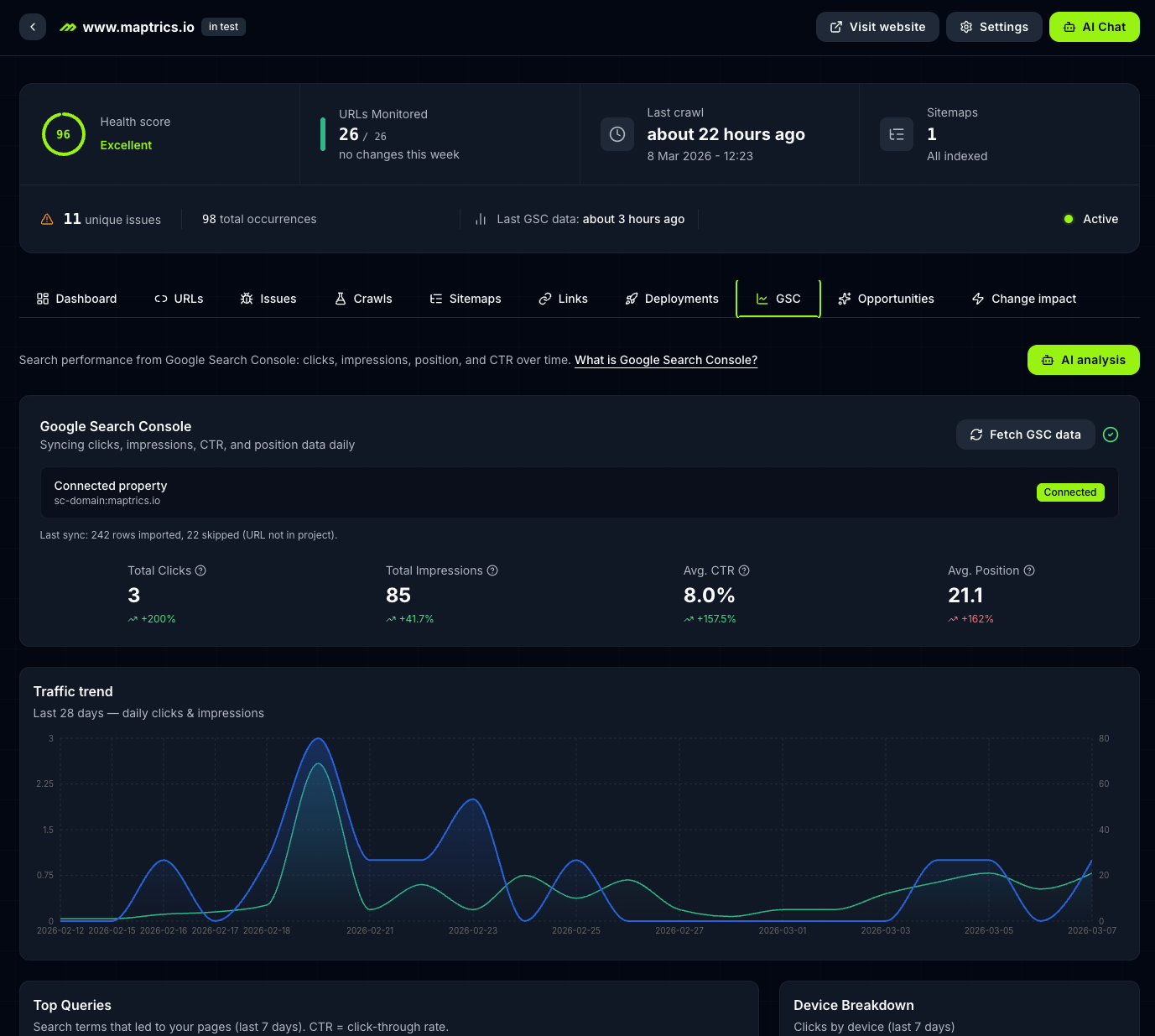Click the sc-domain:maptrics.io property text
The image size is (1155, 1036).
click(107, 501)
